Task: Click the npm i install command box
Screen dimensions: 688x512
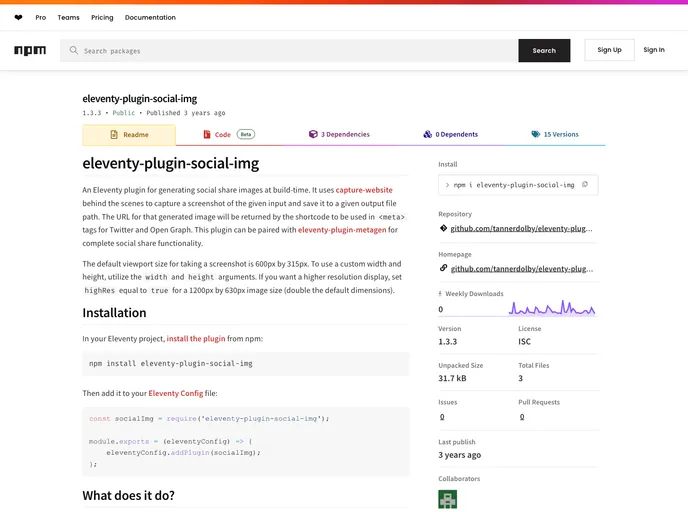Action: pos(518,185)
